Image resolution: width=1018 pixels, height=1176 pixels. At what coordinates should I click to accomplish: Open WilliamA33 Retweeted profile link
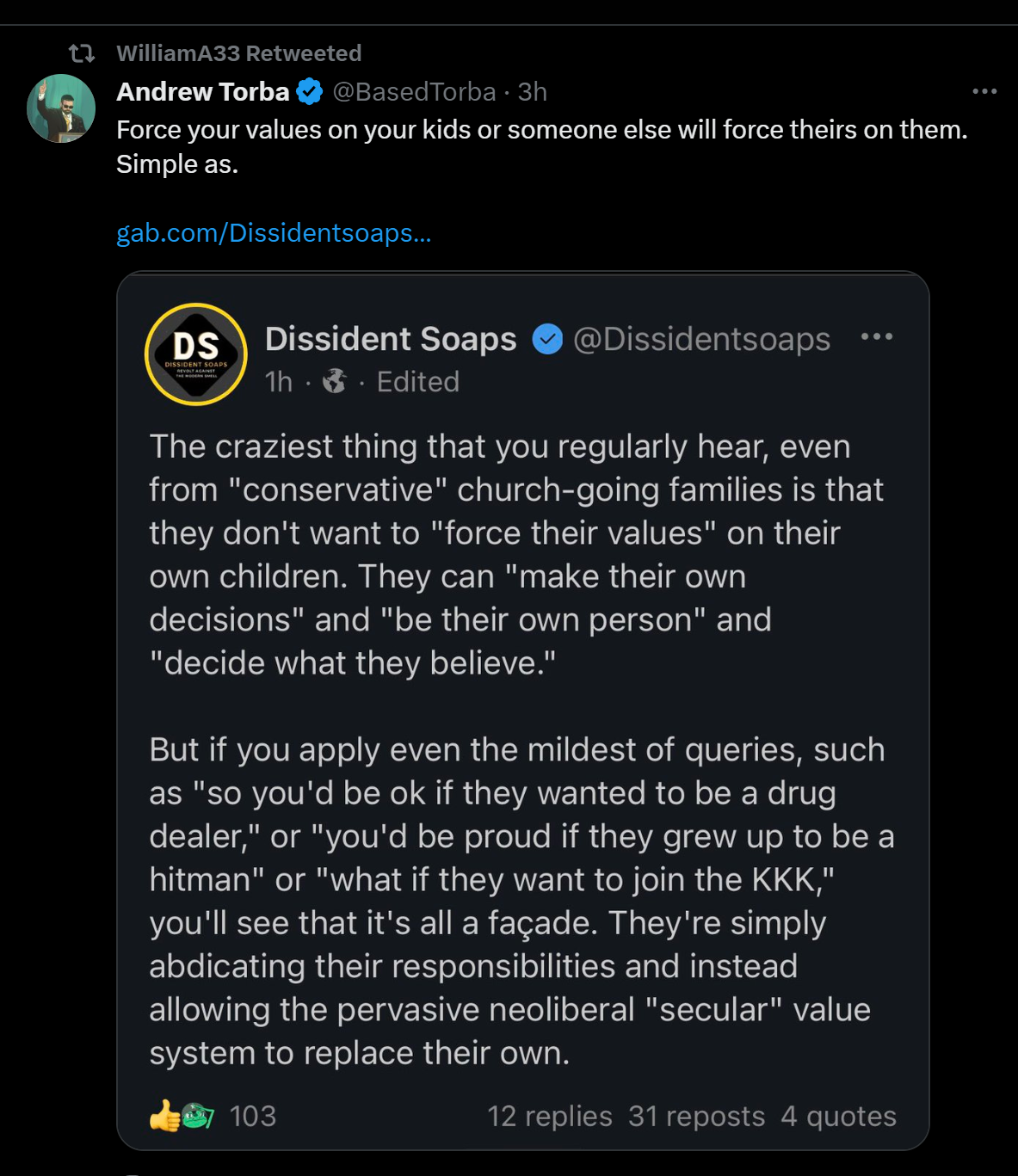click(238, 53)
